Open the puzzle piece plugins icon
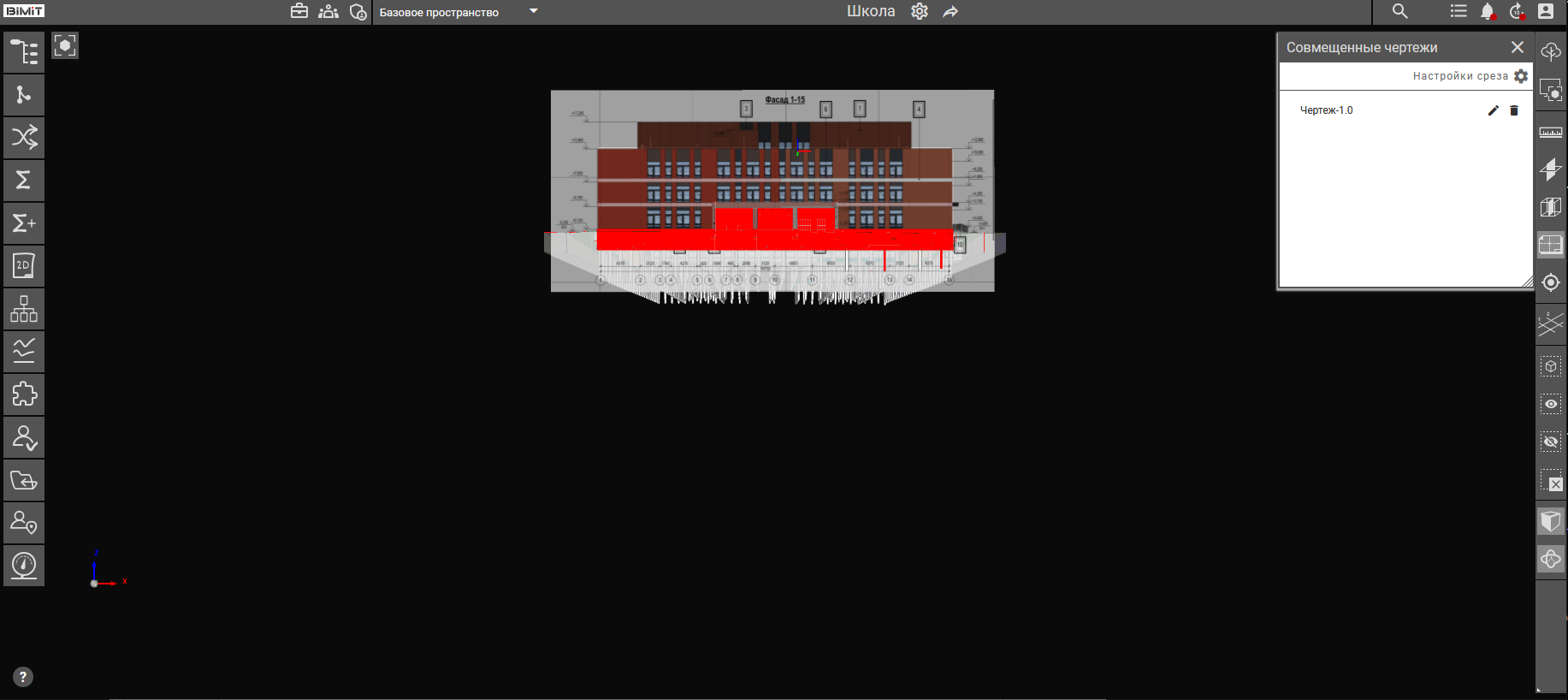1568x700 pixels. pyautogui.click(x=24, y=394)
